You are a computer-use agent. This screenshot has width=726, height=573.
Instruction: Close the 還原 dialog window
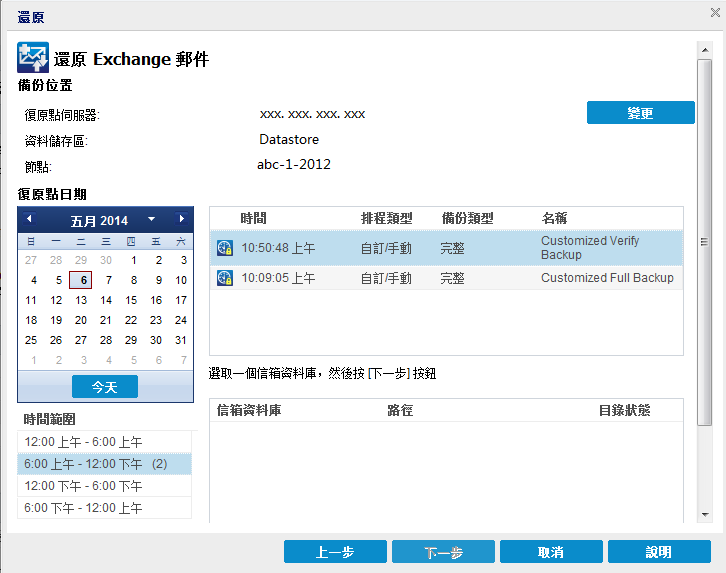click(x=715, y=12)
